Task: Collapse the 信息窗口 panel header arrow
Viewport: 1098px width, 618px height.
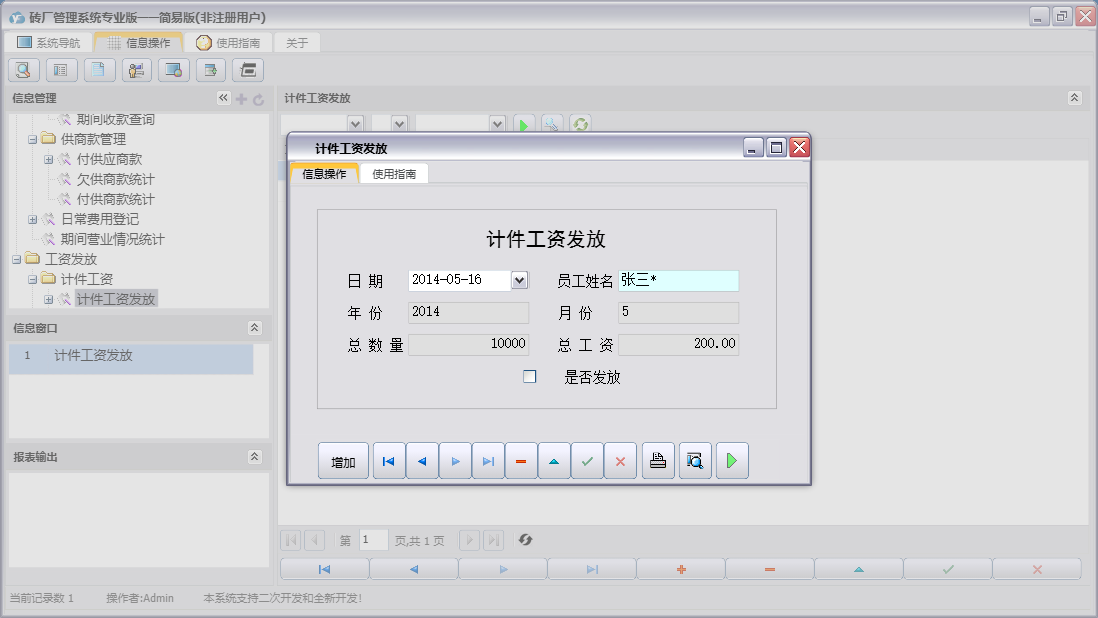Action: (x=257, y=328)
